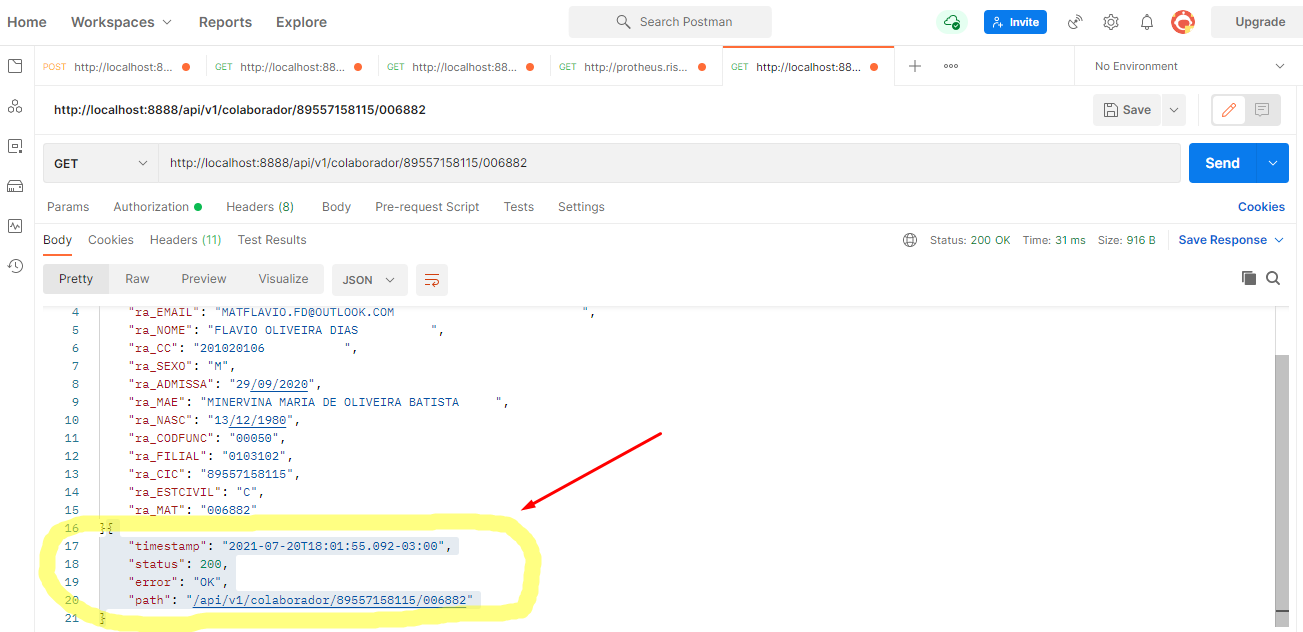Viewport: 1303px width, 632px height.
Task: Open notifications
Action: click(1146, 21)
